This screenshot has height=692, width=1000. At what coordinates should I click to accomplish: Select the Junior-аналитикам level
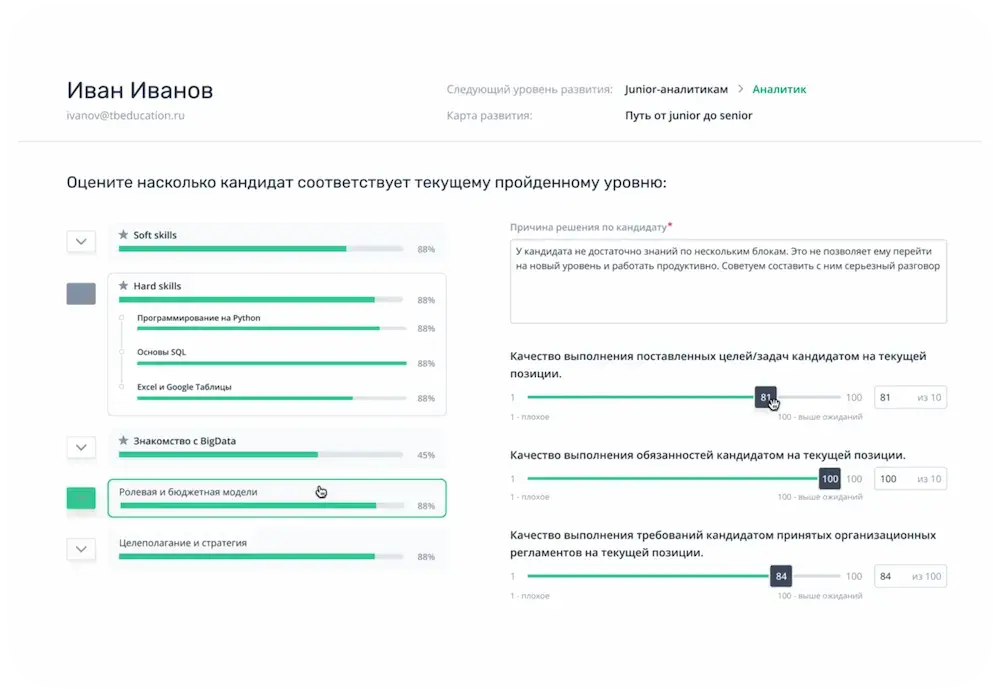tap(676, 89)
